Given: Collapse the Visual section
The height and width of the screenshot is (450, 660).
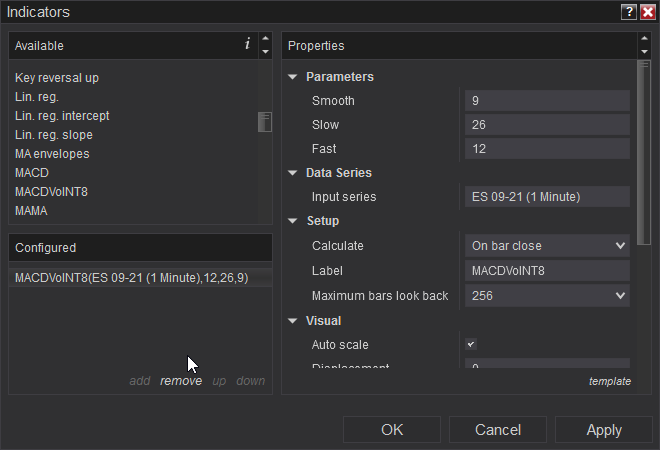Looking at the screenshot, I should pos(293,321).
